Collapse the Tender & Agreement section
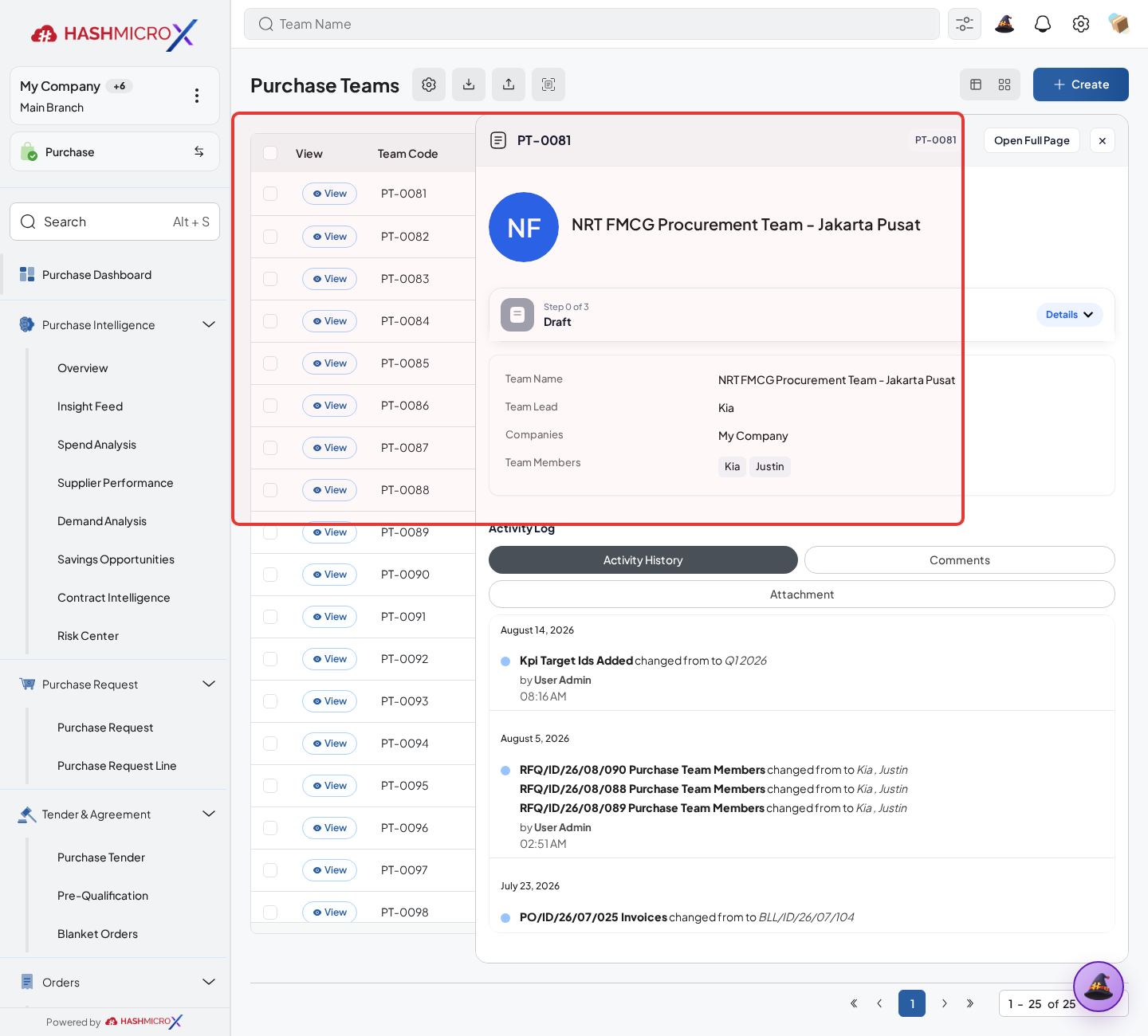Screen dimensions: 1148x1036 click(209, 814)
